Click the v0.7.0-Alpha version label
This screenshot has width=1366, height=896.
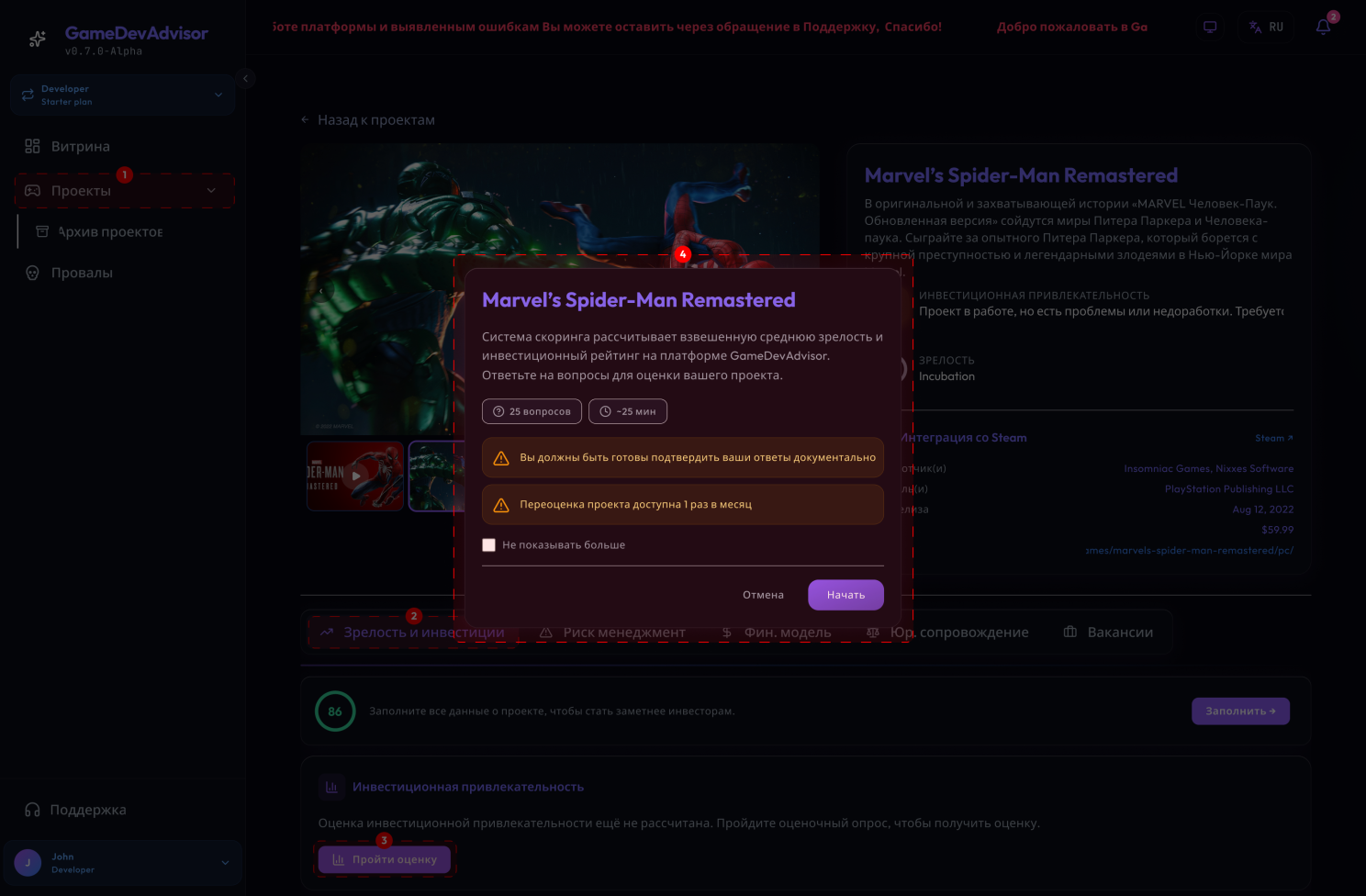point(104,51)
